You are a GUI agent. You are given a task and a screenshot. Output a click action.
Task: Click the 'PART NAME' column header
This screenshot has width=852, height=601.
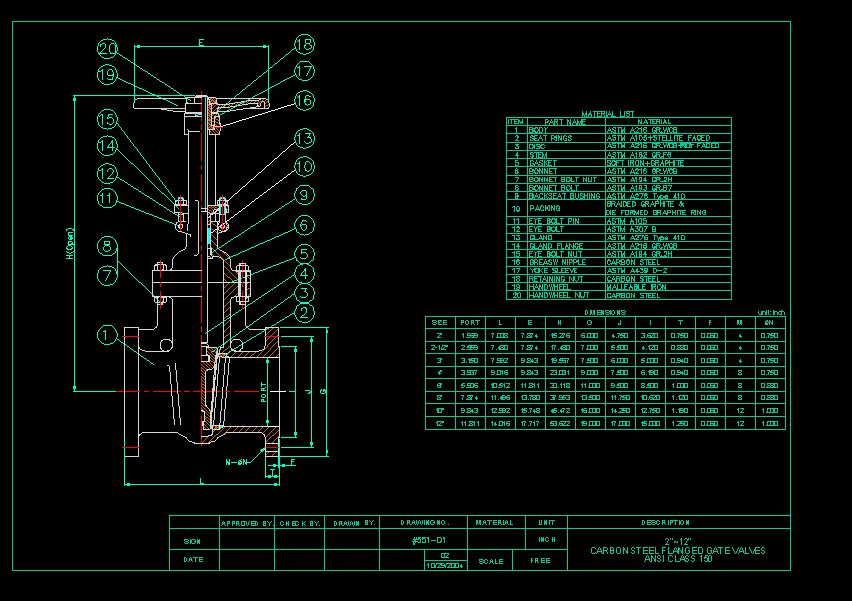coord(565,122)
